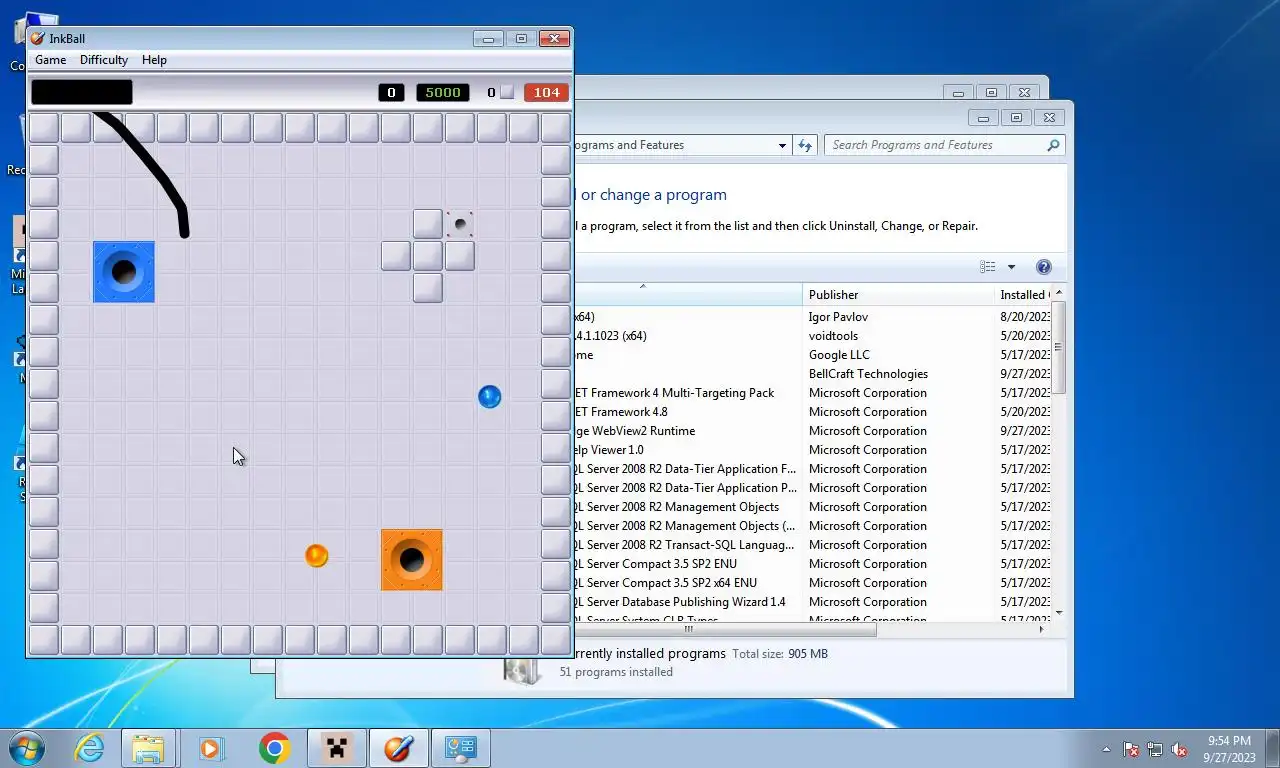Open the help question mark button
Image resolution: width=1280 pixels, height=768 pixels.
click(1044, 267)
